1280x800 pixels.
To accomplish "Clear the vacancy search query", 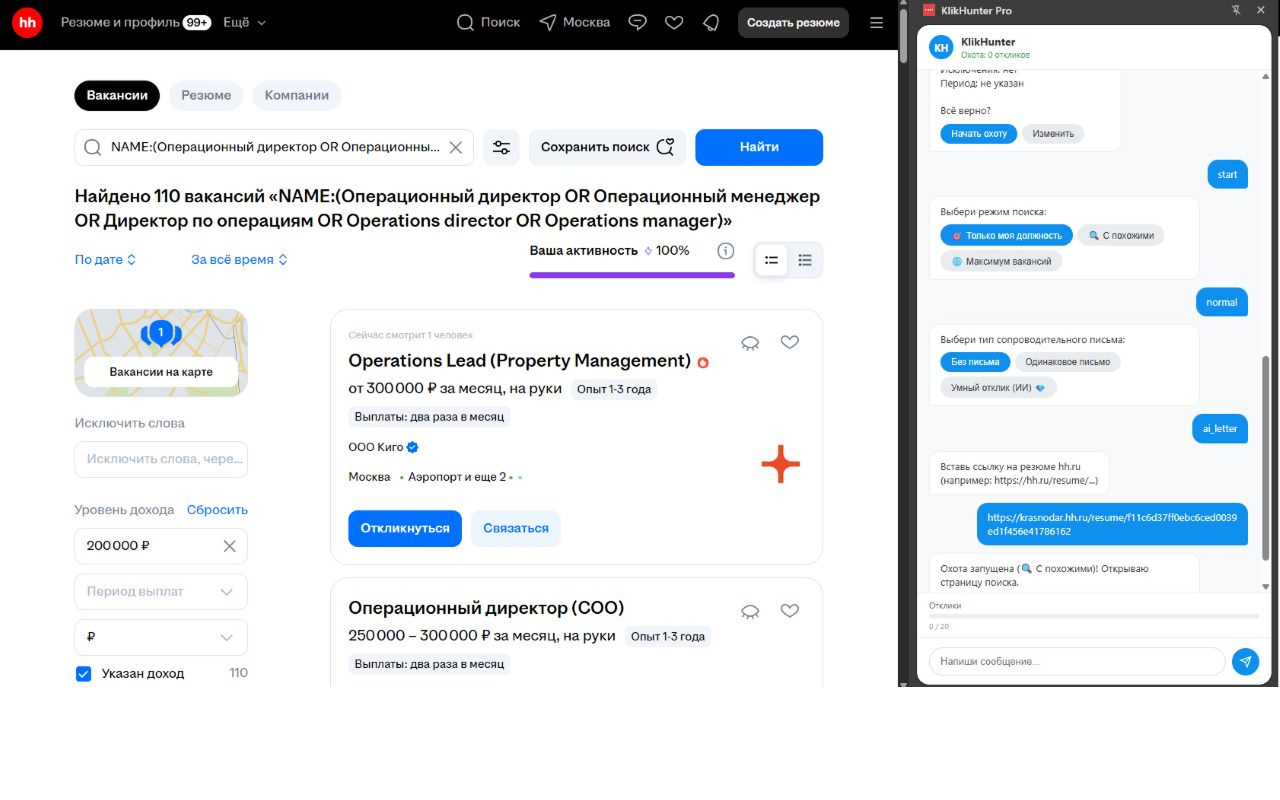I will click(455, 147).
